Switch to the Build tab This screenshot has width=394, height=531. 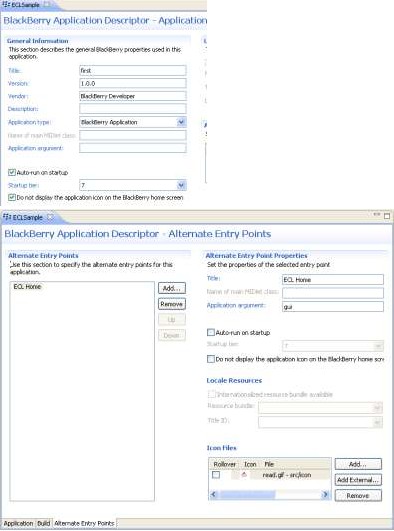pos(44,523)
